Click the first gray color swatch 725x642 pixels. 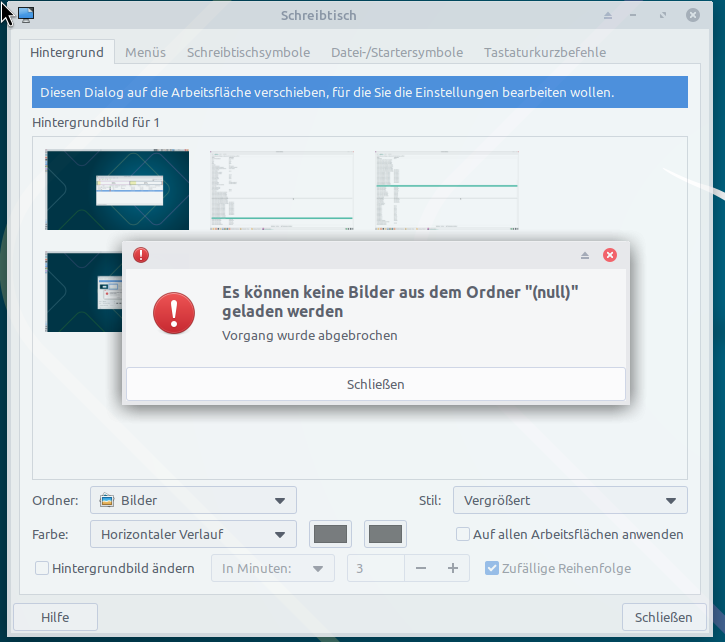tap(331, 534)
